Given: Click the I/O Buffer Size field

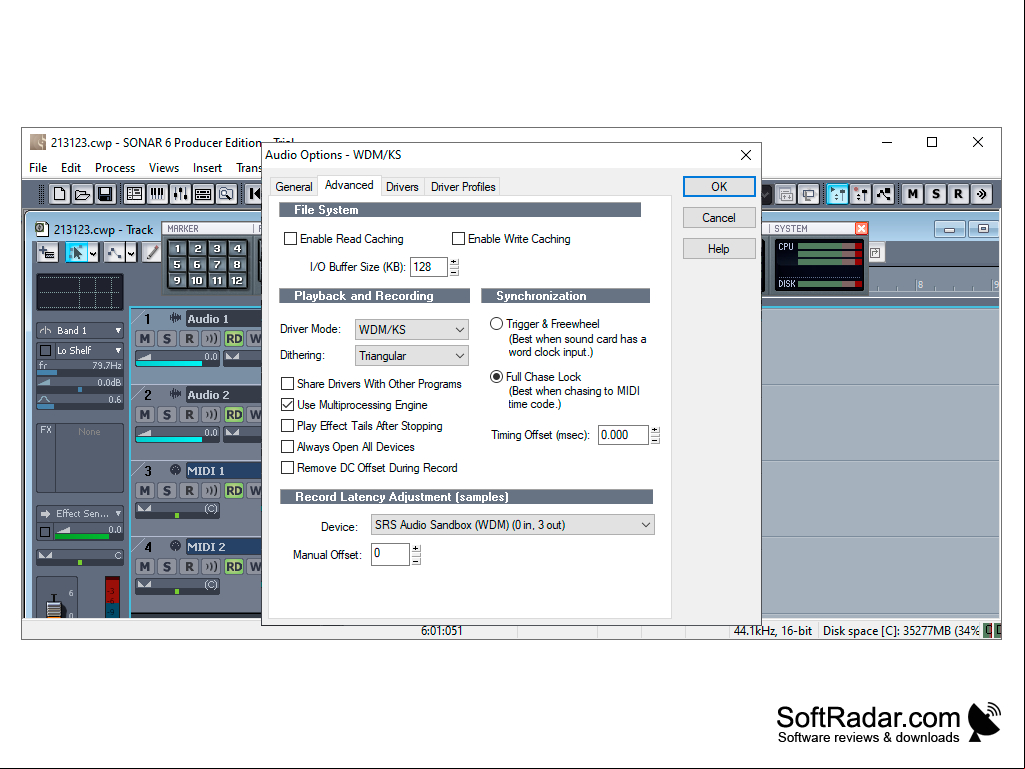Looking at the screenshot, I should click(429, 267).
